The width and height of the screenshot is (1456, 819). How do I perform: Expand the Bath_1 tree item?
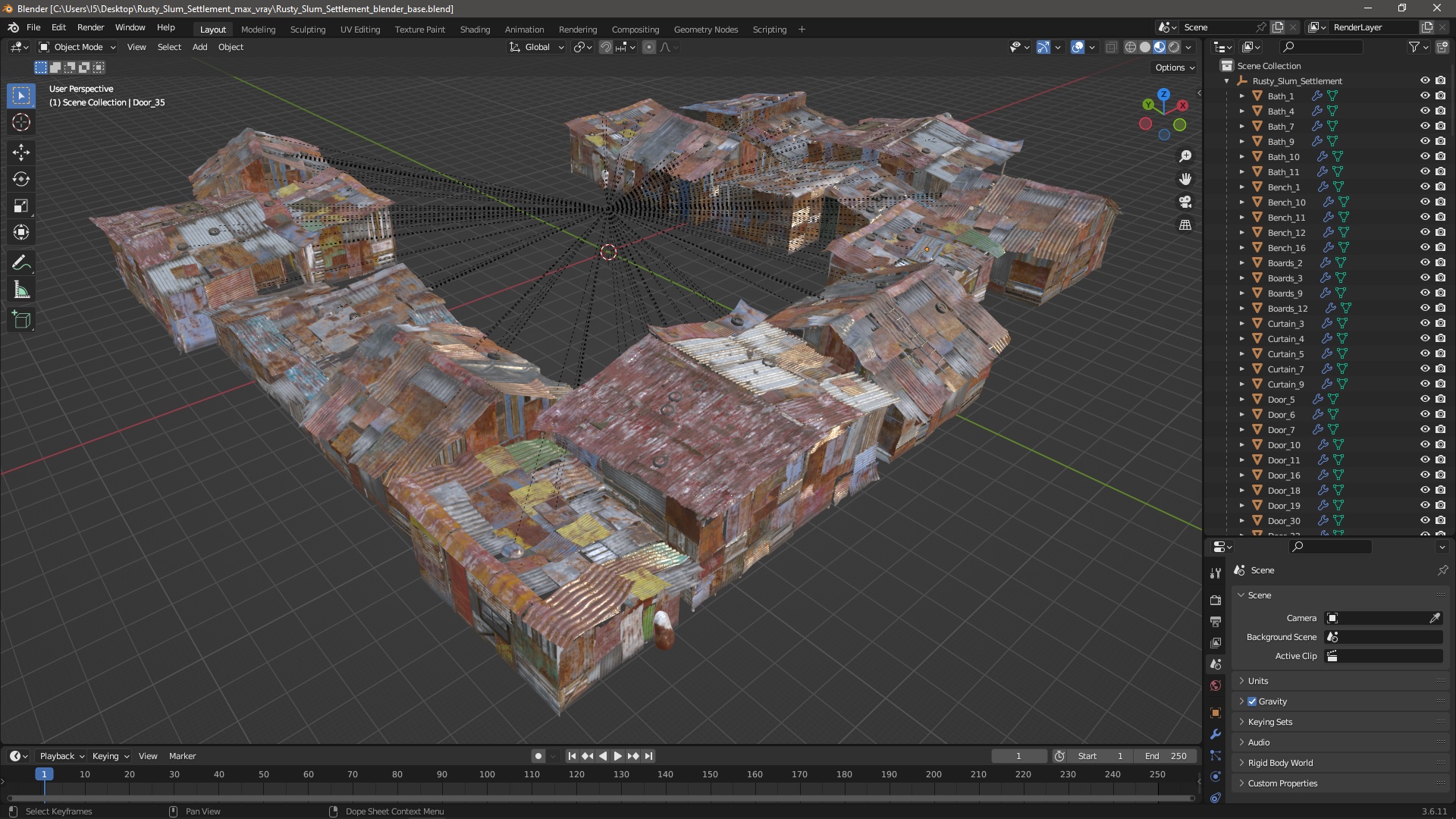tap(1242, 96)
